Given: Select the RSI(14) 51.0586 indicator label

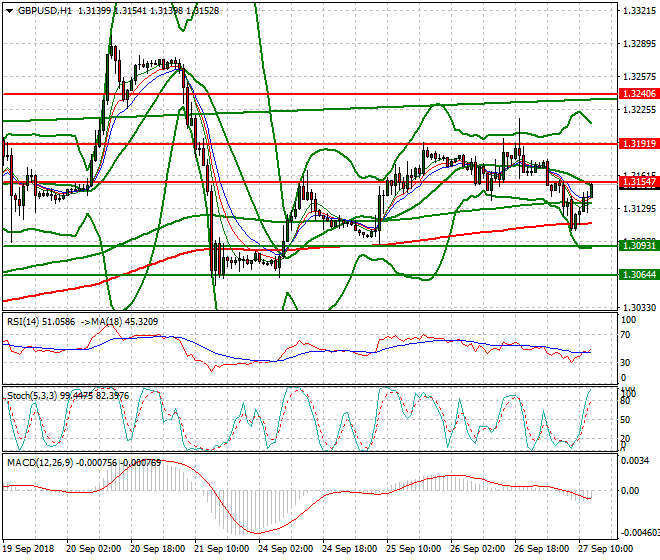Looking at the screenshot, I should coord(41,322).
